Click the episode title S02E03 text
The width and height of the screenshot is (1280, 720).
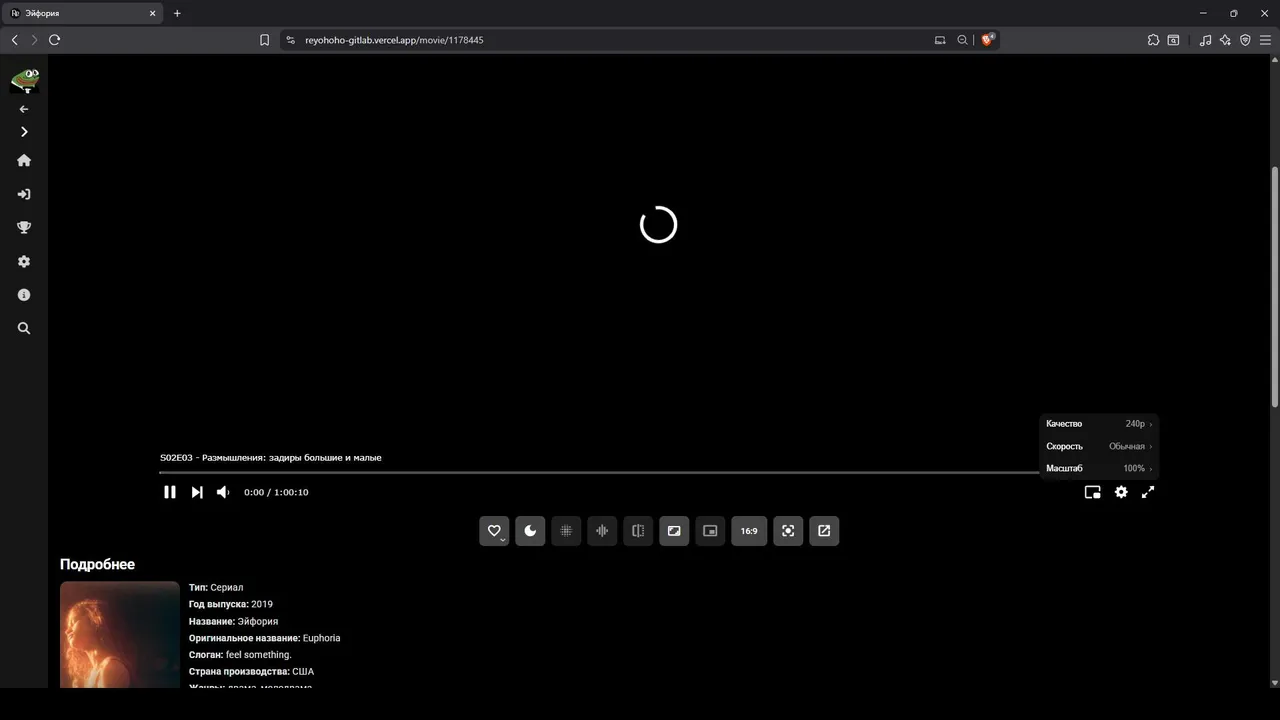pos(270,458)
